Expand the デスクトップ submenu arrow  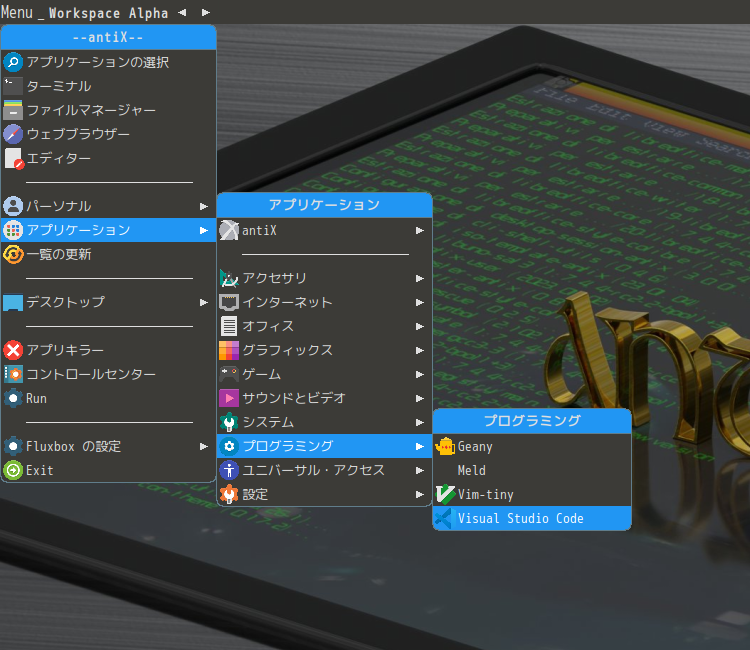(x=204, y=302)
